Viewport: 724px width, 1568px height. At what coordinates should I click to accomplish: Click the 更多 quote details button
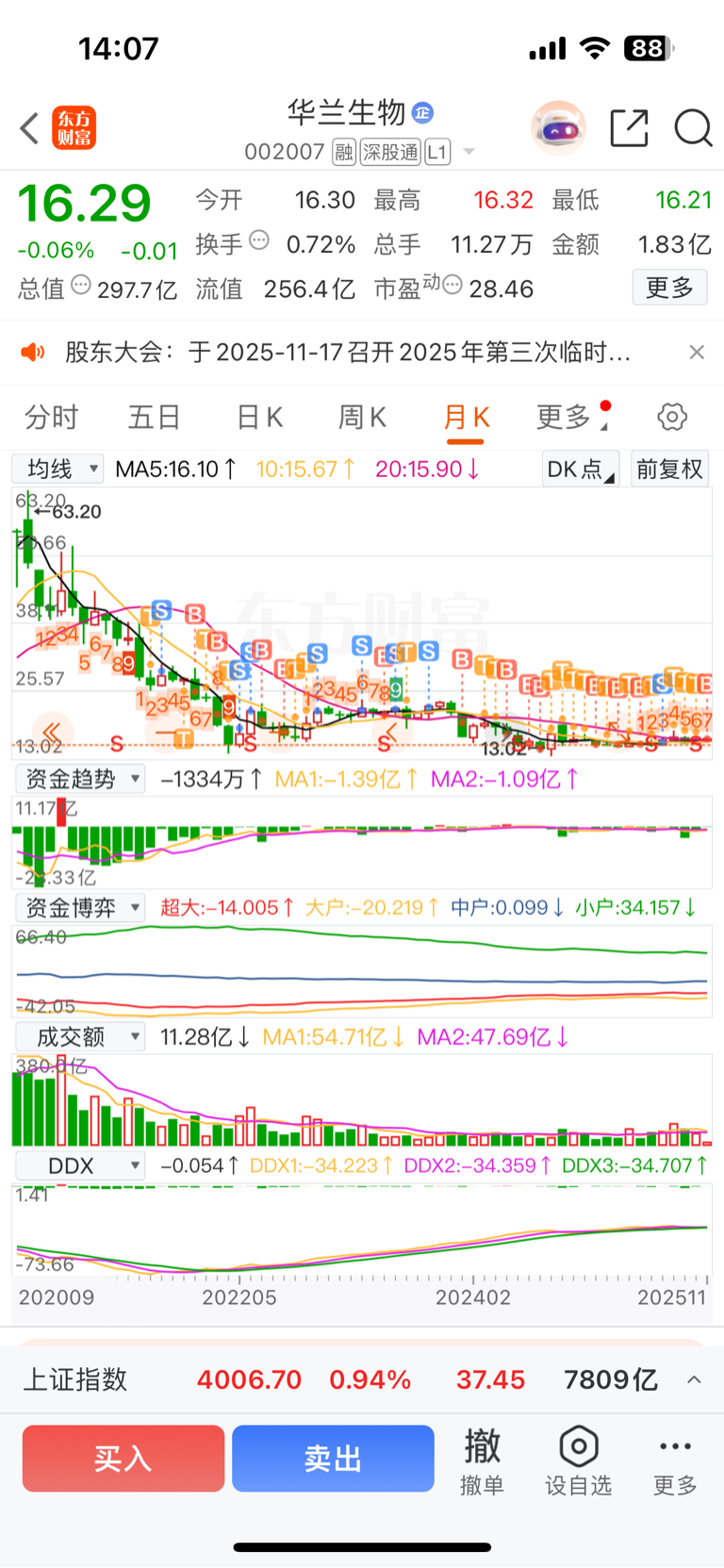[669, 288]
